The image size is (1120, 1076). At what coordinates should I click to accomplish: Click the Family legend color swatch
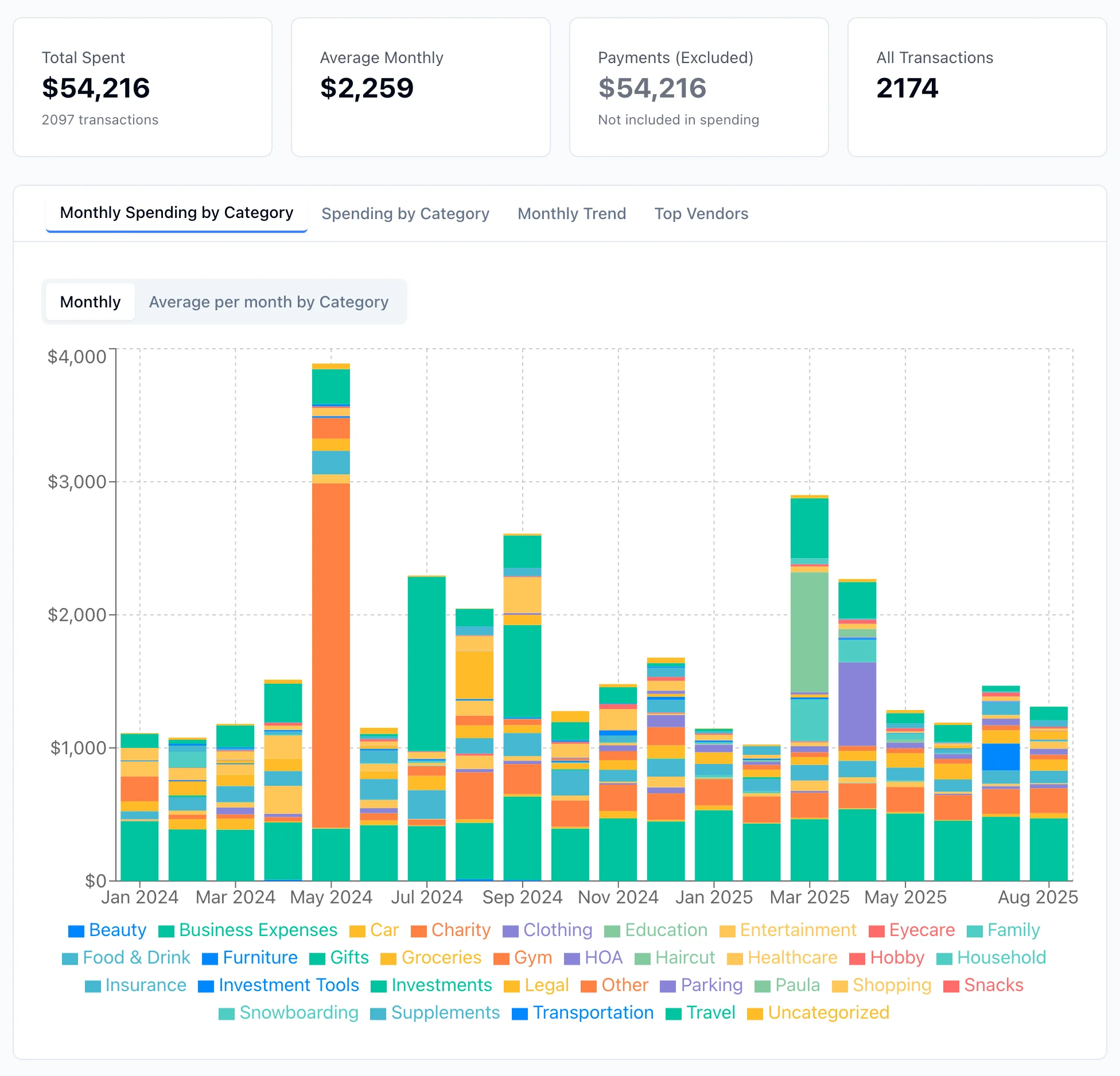coord(974,931)
